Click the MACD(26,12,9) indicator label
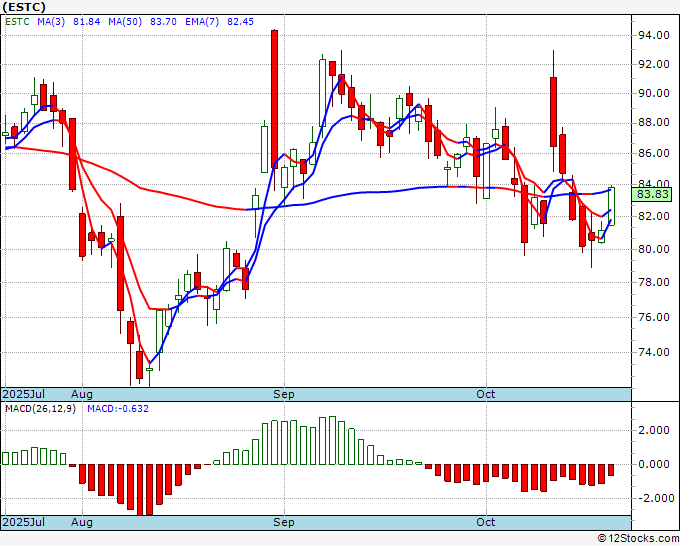Screen dimensions: 680x546 tap(40, 409)
